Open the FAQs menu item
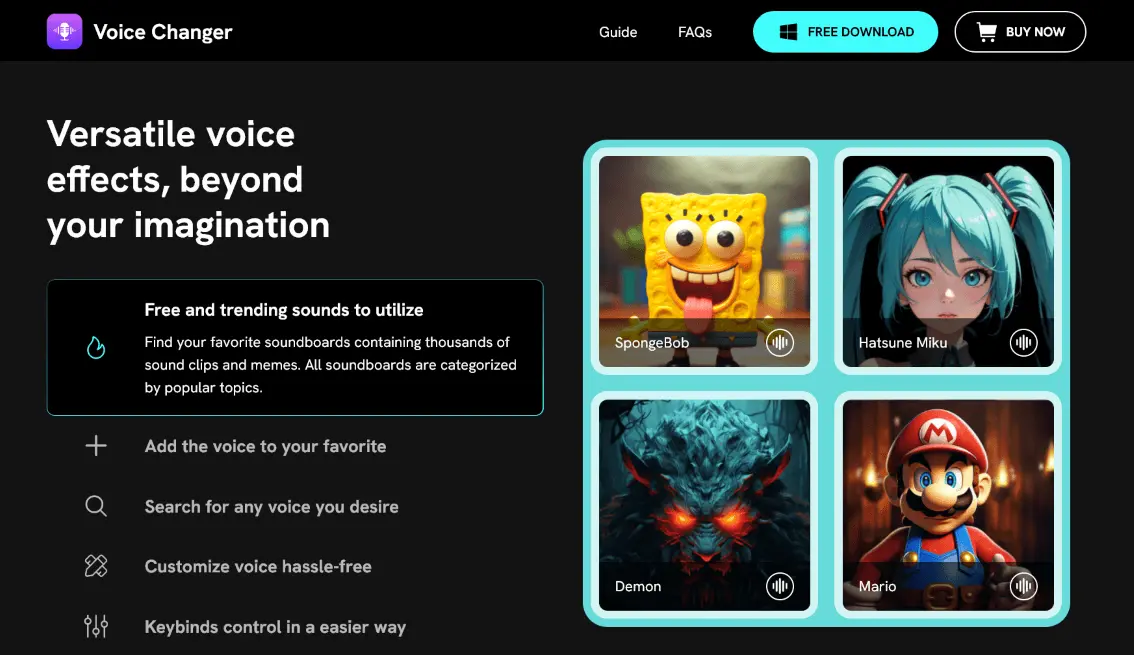Screen dimensions: 1134x655 [695, 32]
